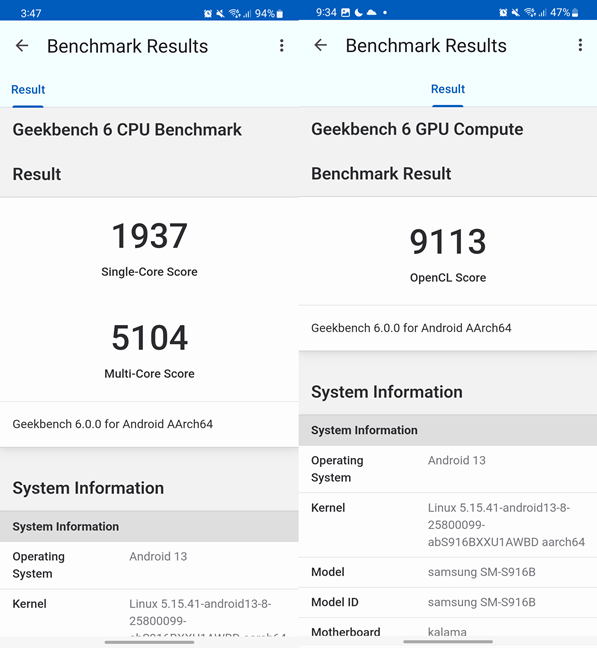Tap Multi-Core Score label
Image resolution: width=597 pixels, height=648 pixels.
149,374
